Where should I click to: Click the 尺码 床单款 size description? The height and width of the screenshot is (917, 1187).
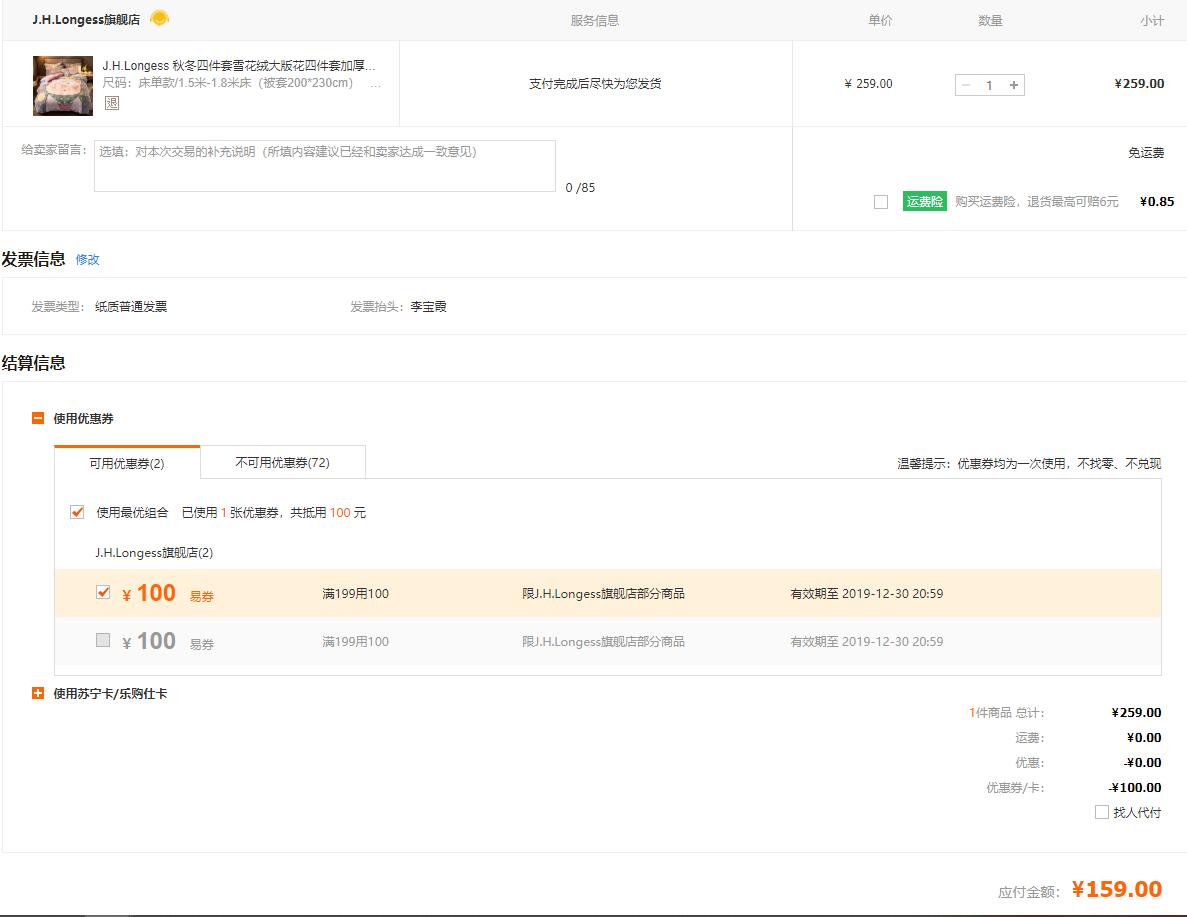tap(228, 83)
